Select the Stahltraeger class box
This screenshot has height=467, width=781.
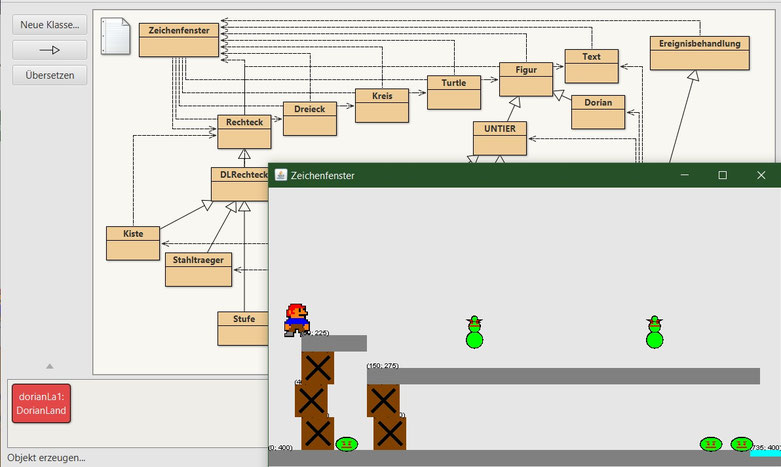[x=198, y=269]
